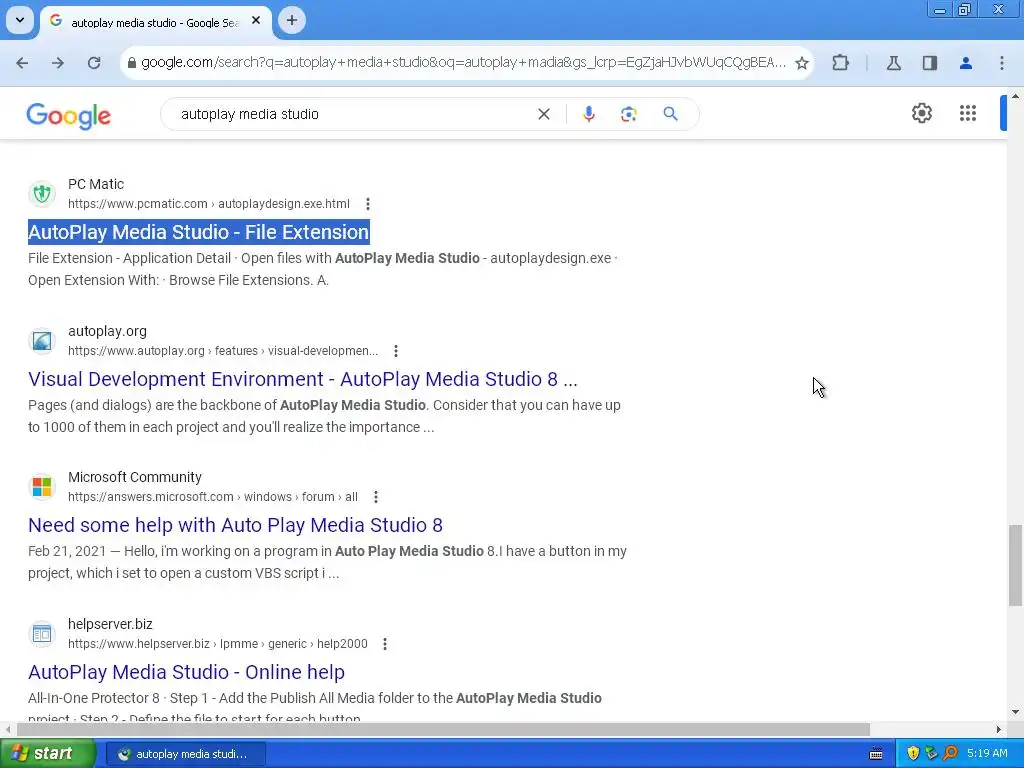Open Need some help with Auto Play link
1024x768 pixels.
point(235,525)
